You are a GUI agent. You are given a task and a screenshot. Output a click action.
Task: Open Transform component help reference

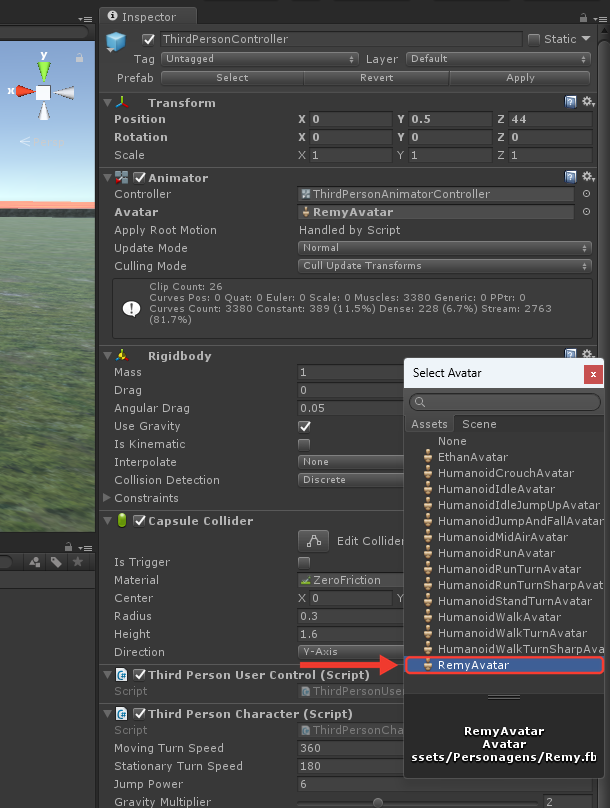pos(570,102)
